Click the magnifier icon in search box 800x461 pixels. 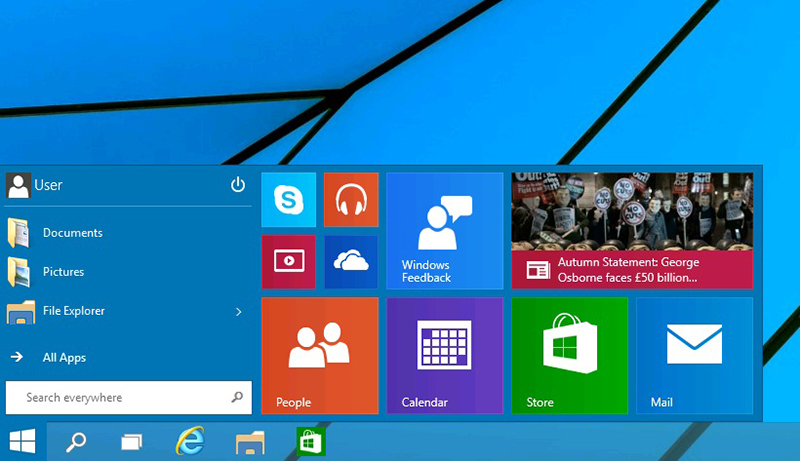(x=237, y=397)
